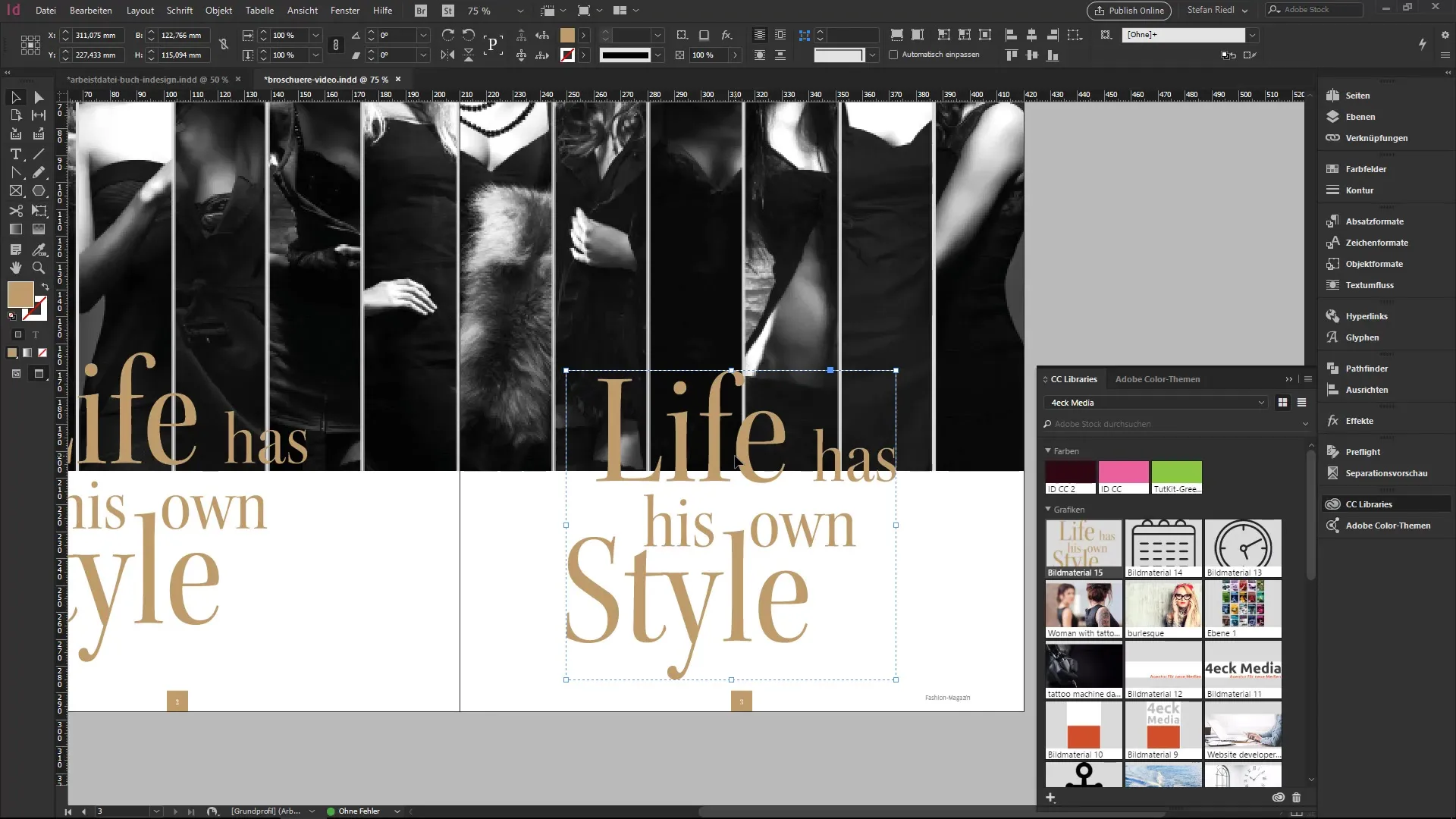The height and width of the screenshot is (819, 1456).
Task: Select the Pen tool
Action: [x=15, y=173]
